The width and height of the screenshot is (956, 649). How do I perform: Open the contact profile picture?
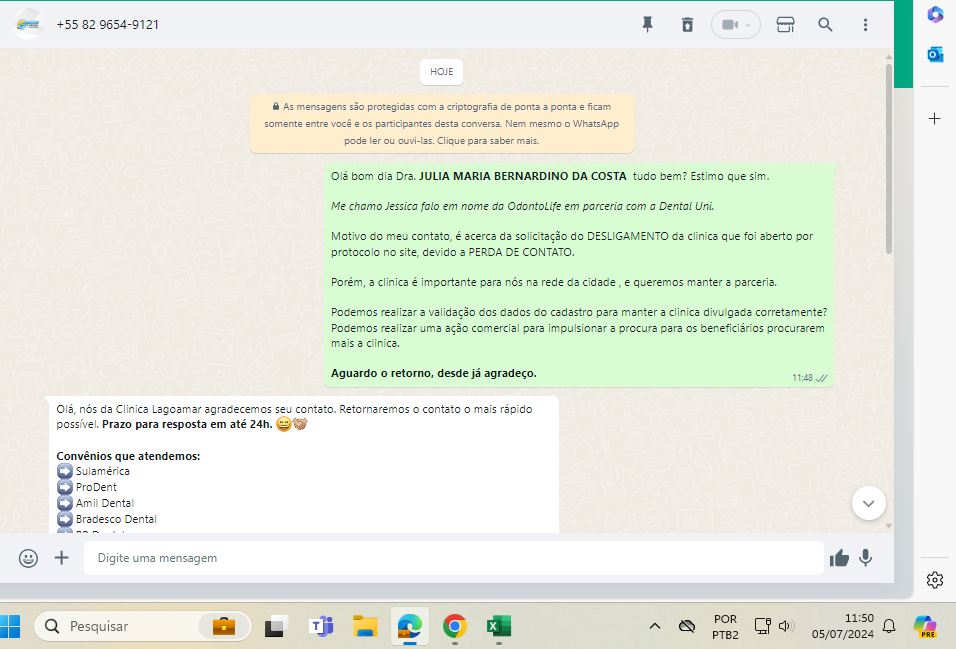[x=28, y=24]
